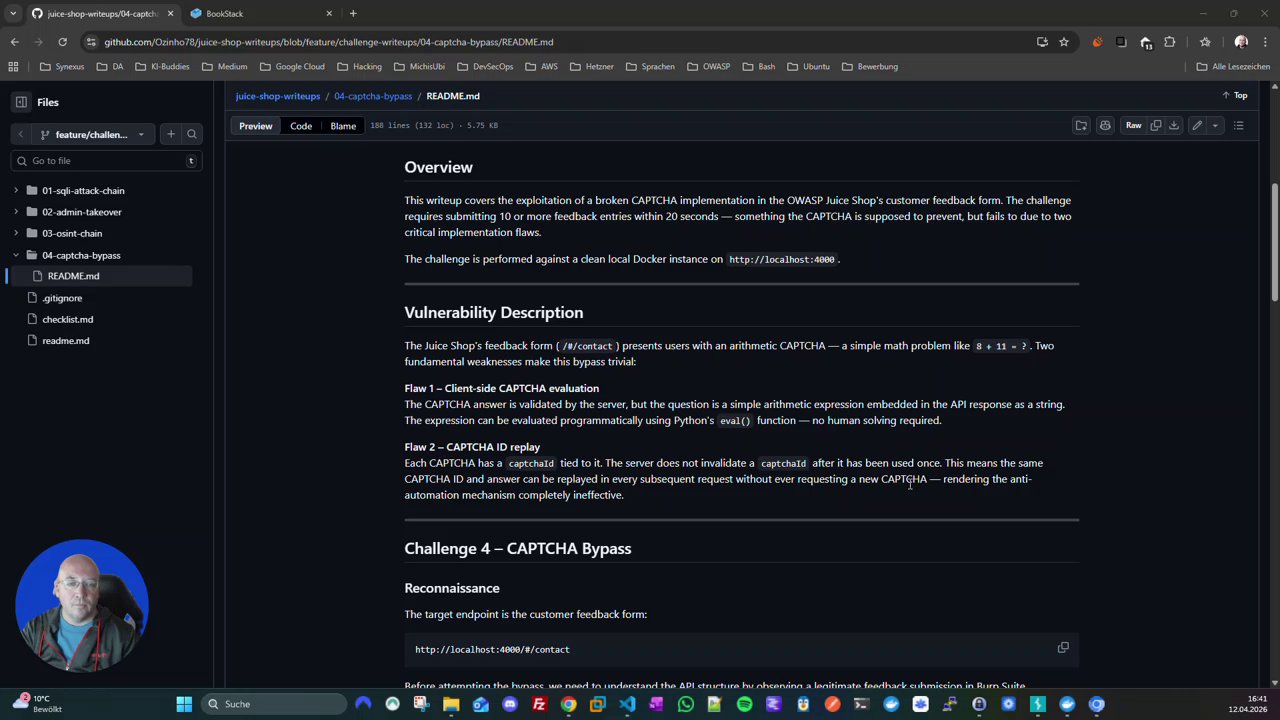
Task: Open the bookmarks apps grid icon
Action: pyautogui.click(x=13, y=66)
